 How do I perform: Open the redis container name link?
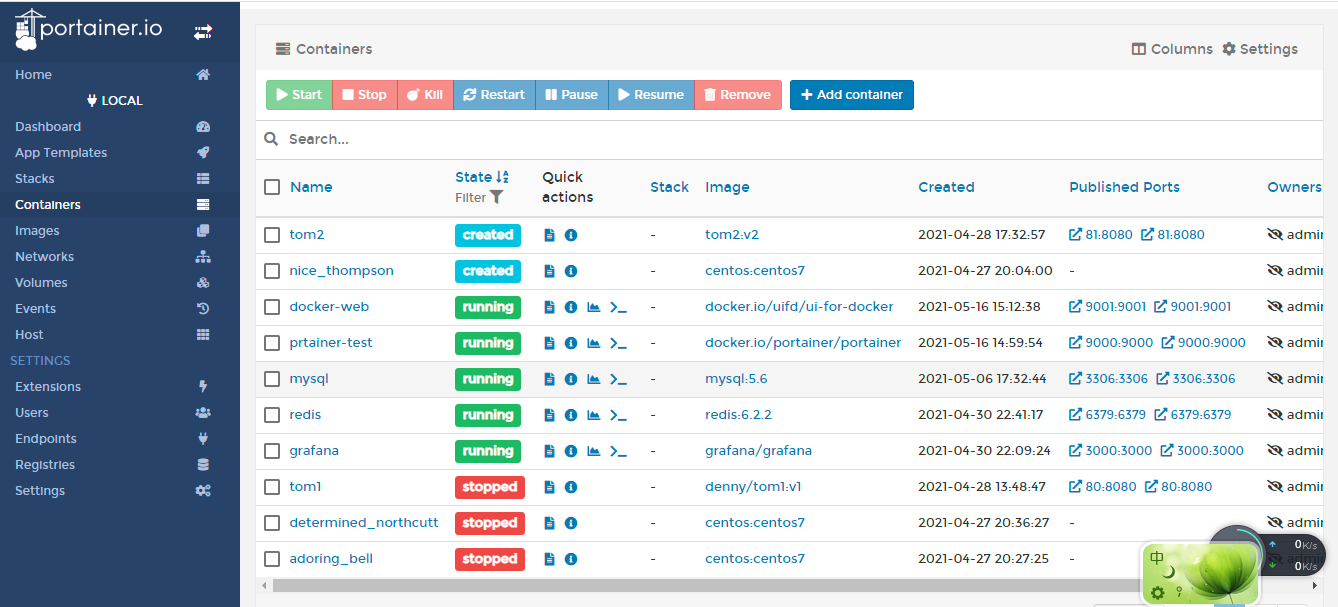click(x=305, y=415)
